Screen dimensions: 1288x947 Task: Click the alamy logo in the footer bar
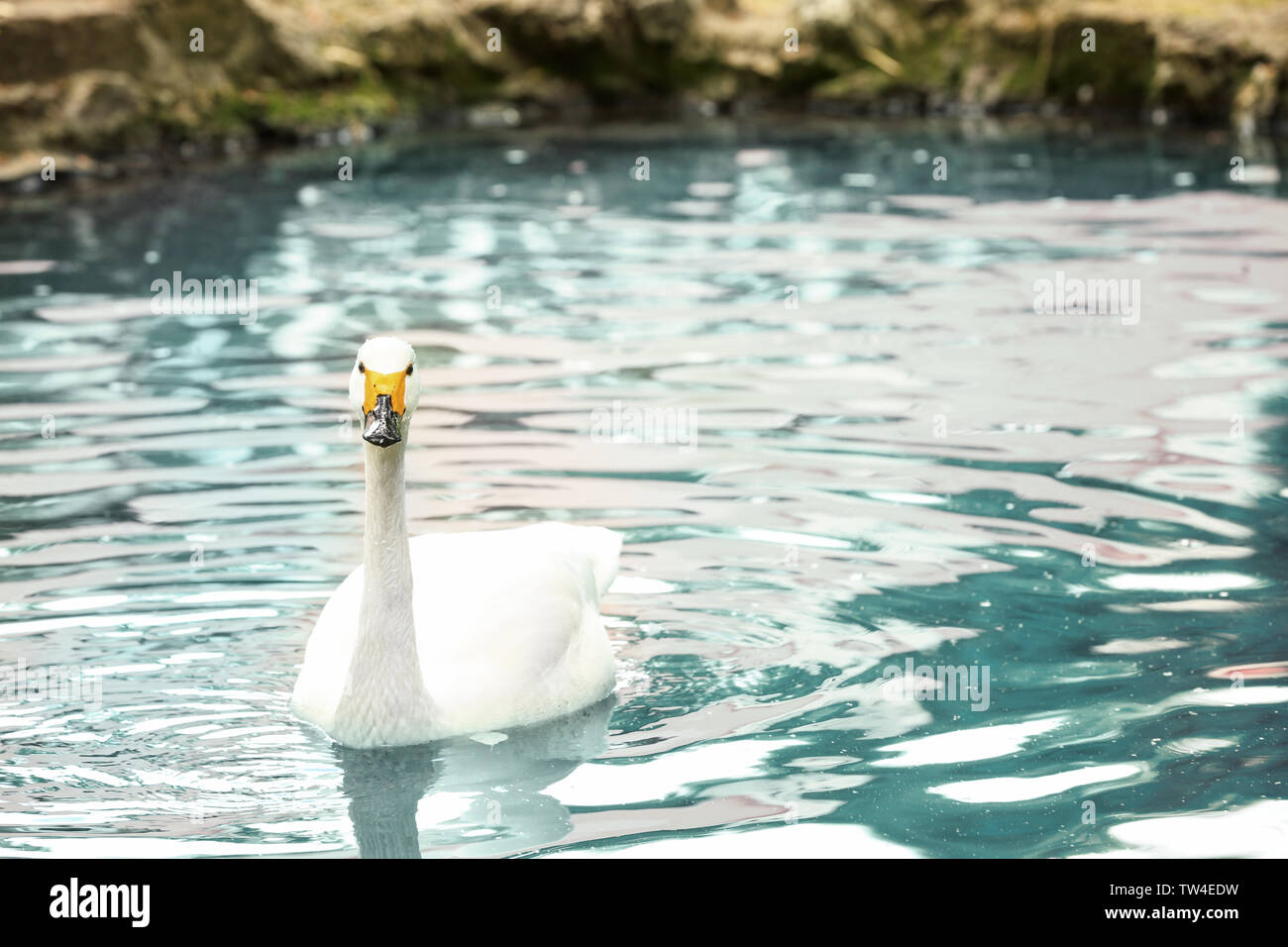(100, 902)
